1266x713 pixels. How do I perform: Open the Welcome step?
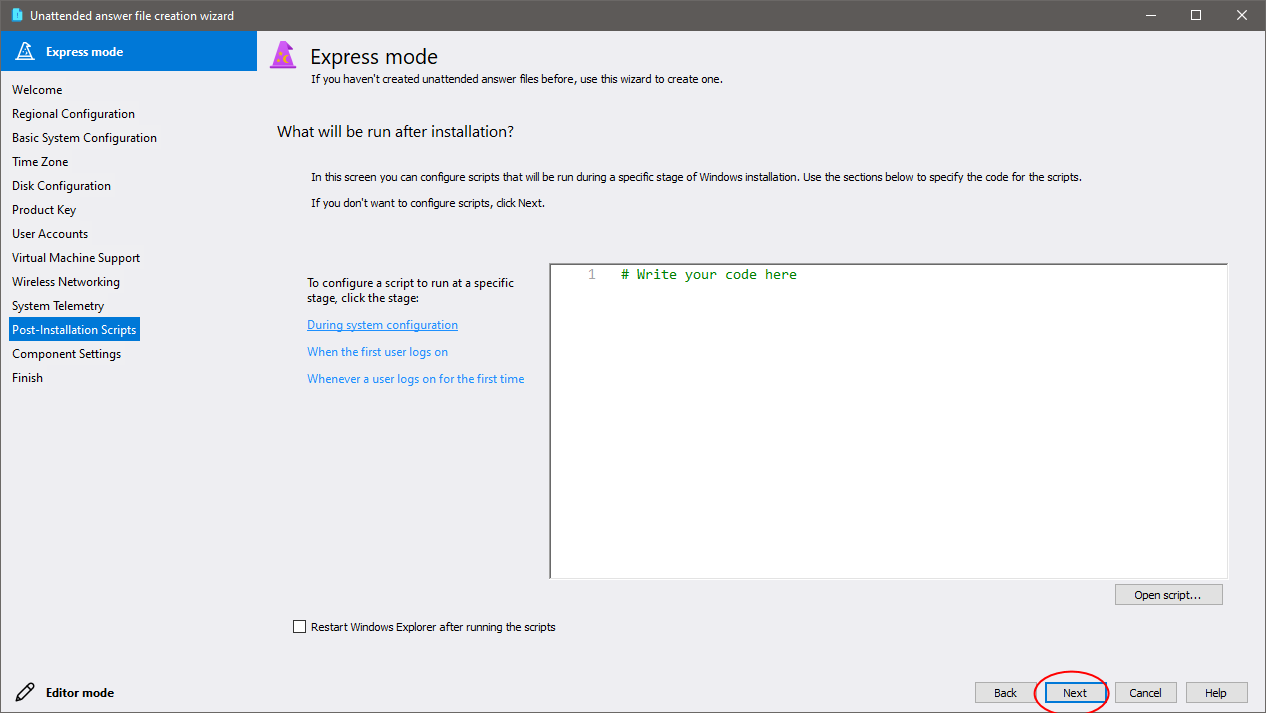coord(37,90)
